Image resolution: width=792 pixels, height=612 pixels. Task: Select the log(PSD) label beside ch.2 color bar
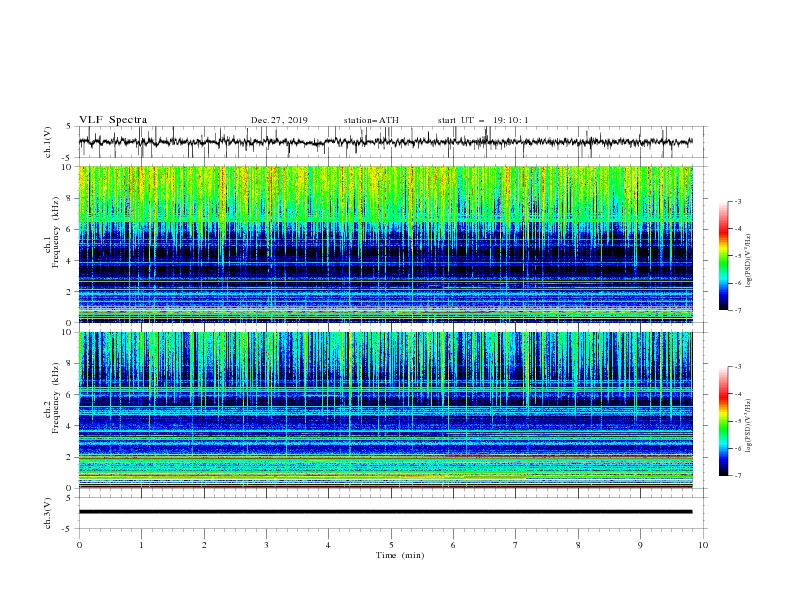(x=749, y=426)
